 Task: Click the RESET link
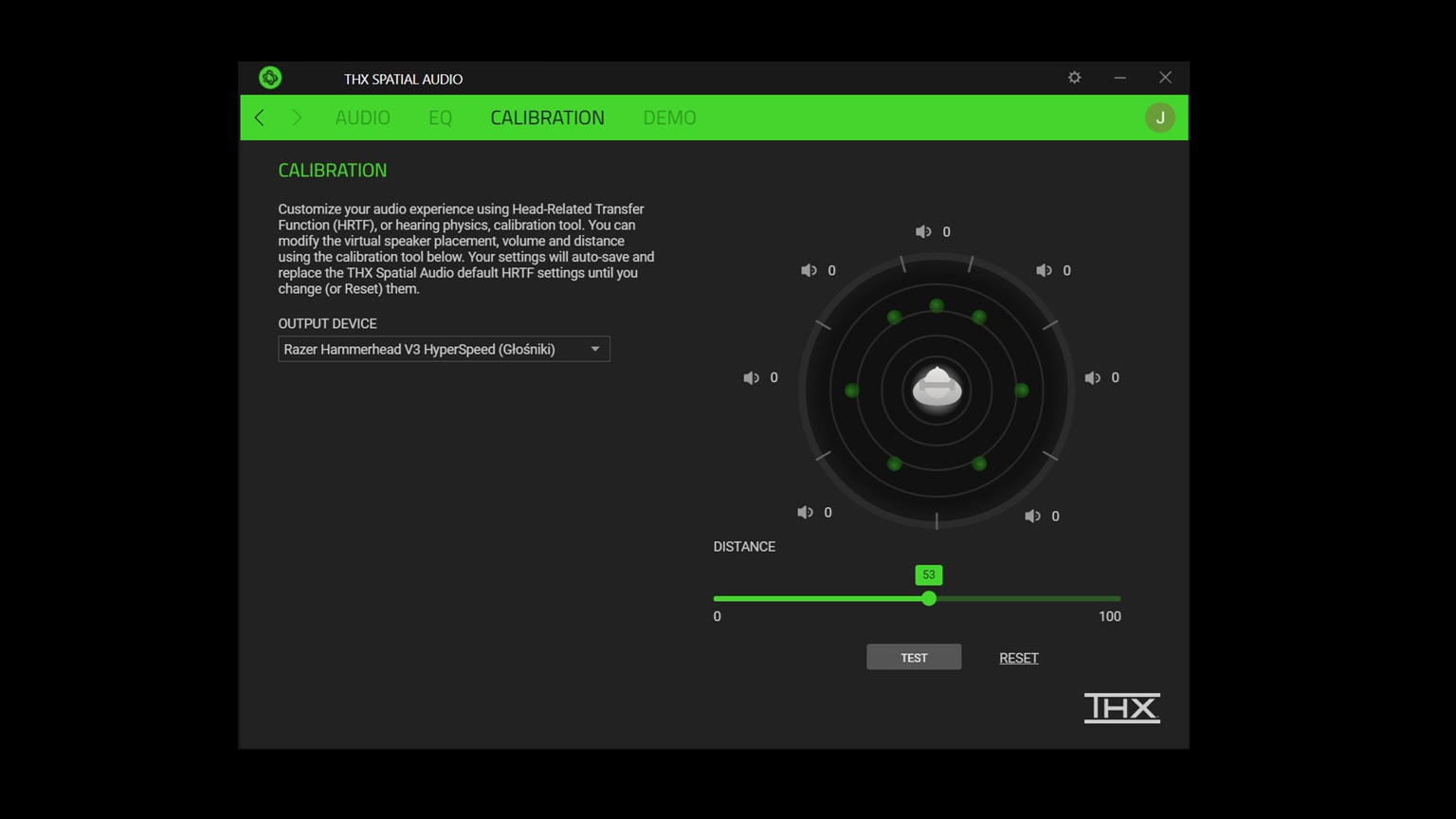coord(1019,658)
